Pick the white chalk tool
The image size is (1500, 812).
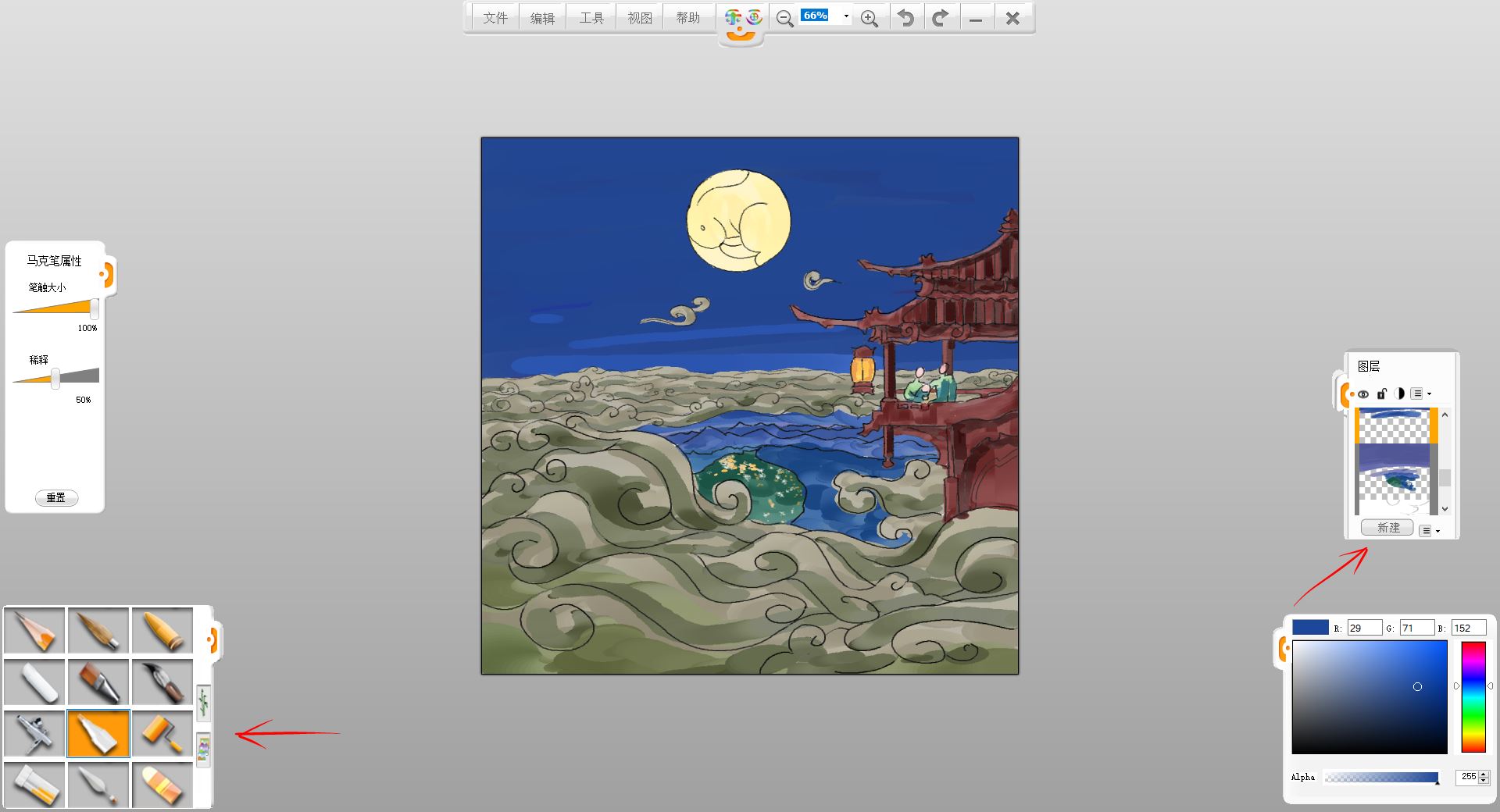pos(35,682)
